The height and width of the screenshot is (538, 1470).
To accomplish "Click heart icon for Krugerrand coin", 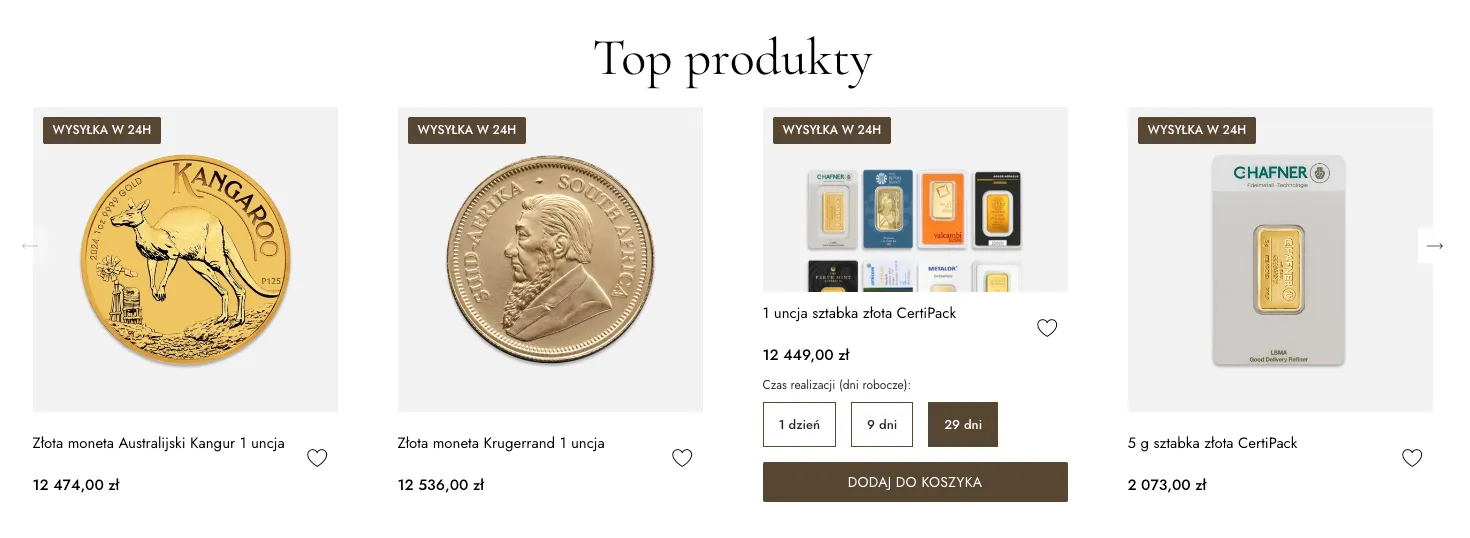I will pos(682,458).
